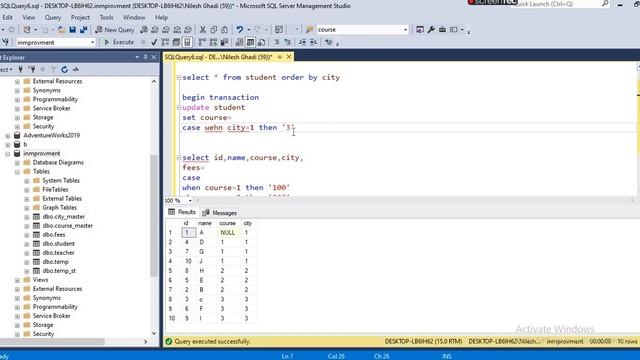Viewport: 640px width, 360px height.
Task: Click the NULL cell in course column
Action: [227, 232]
